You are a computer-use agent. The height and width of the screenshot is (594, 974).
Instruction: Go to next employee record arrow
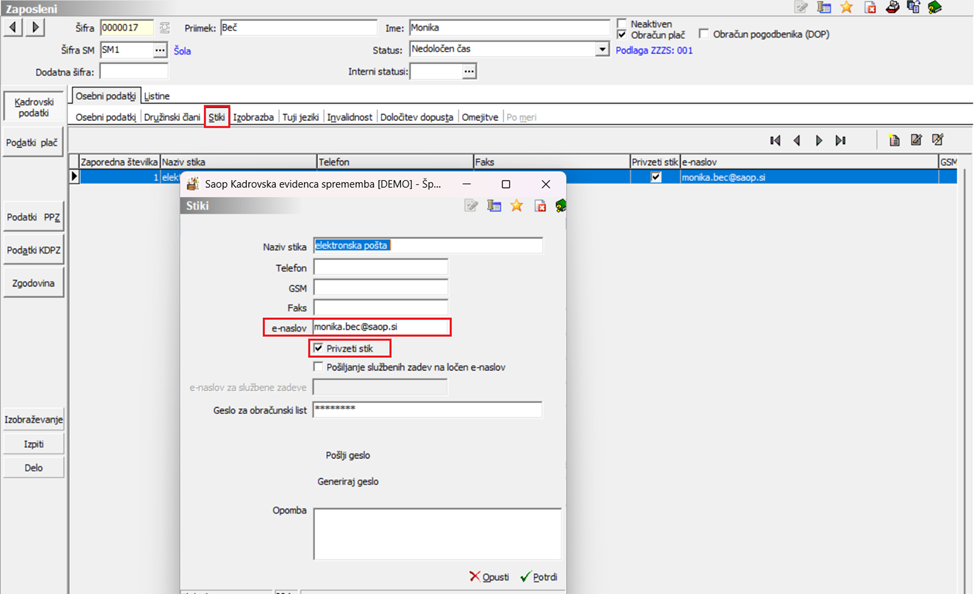pyautogui.click(x=35, y=27)
